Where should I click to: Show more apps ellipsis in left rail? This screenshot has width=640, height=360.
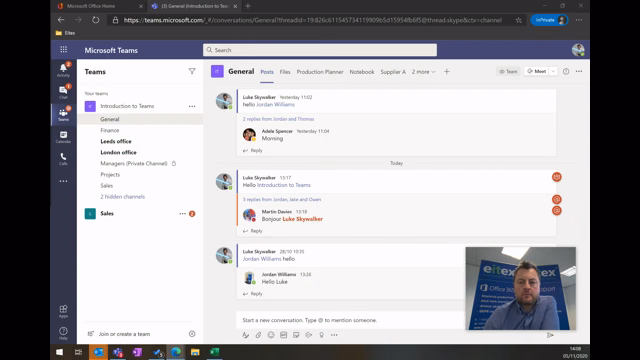pyautogui.click(x=63, y=181)
